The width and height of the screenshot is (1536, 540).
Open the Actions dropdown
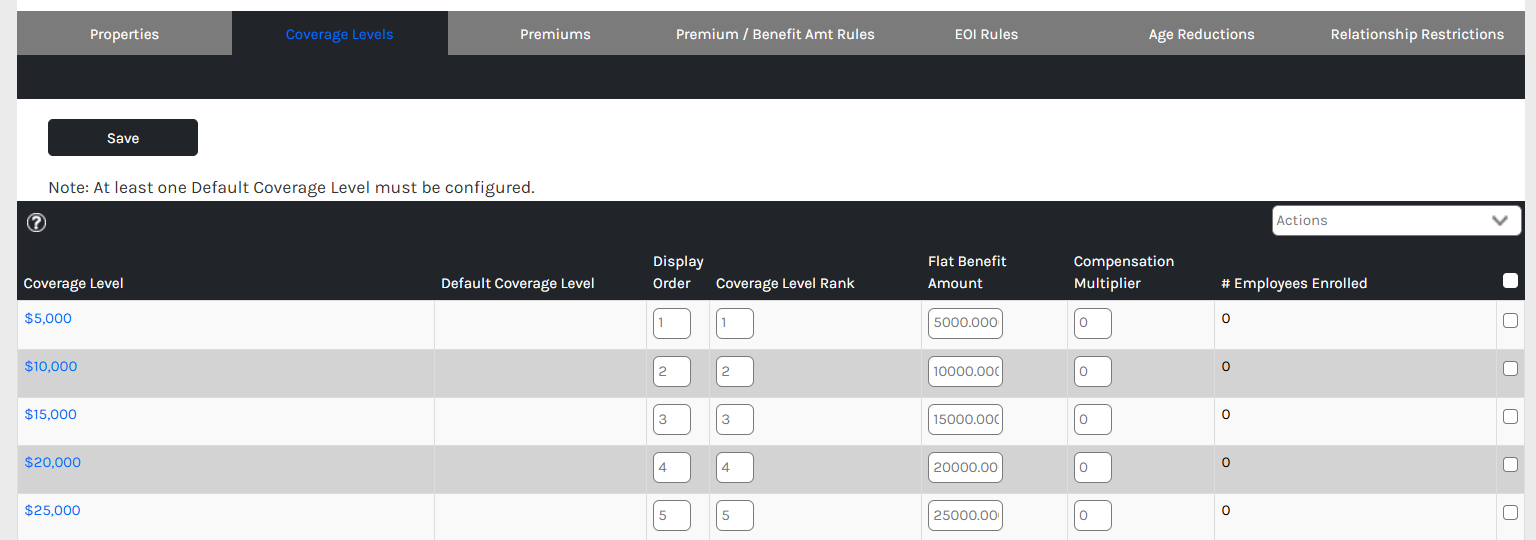1396,220
